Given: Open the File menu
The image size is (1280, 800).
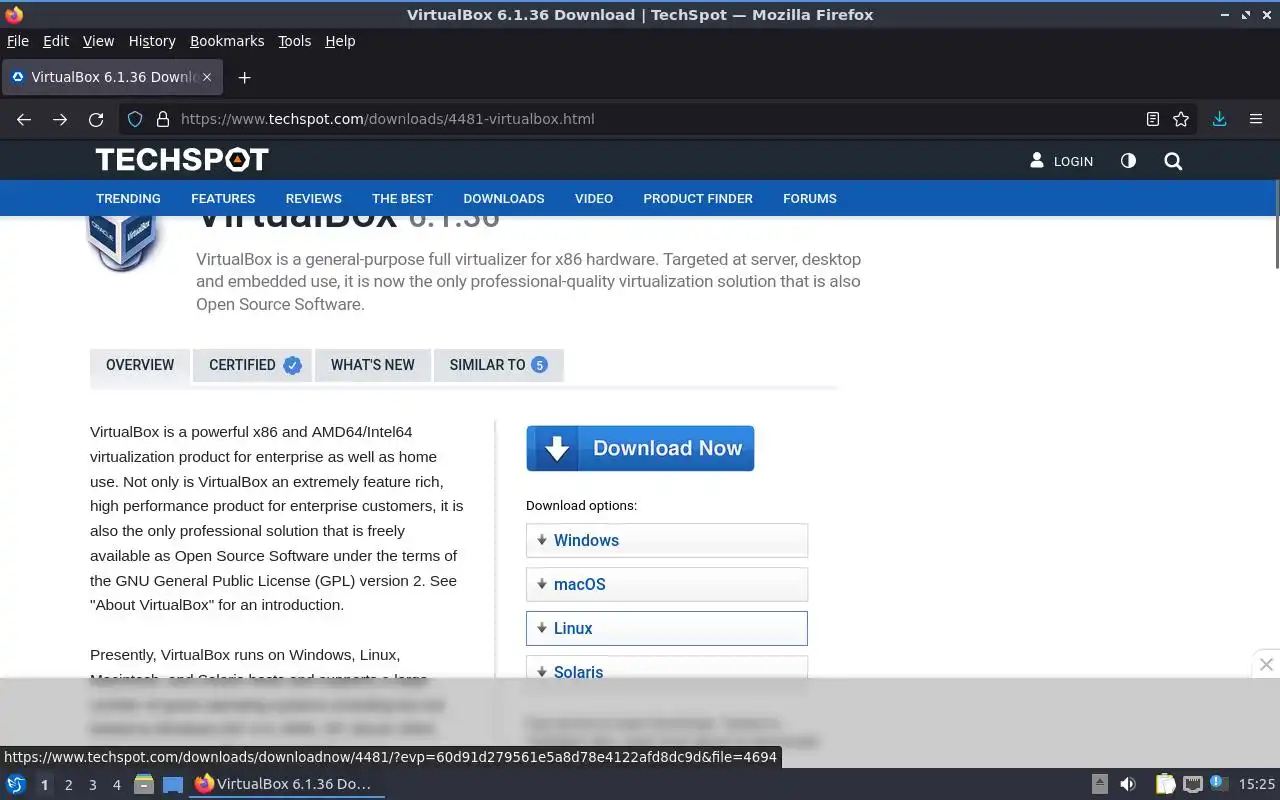Looking at the screenshot, I should tap(18, 41).
